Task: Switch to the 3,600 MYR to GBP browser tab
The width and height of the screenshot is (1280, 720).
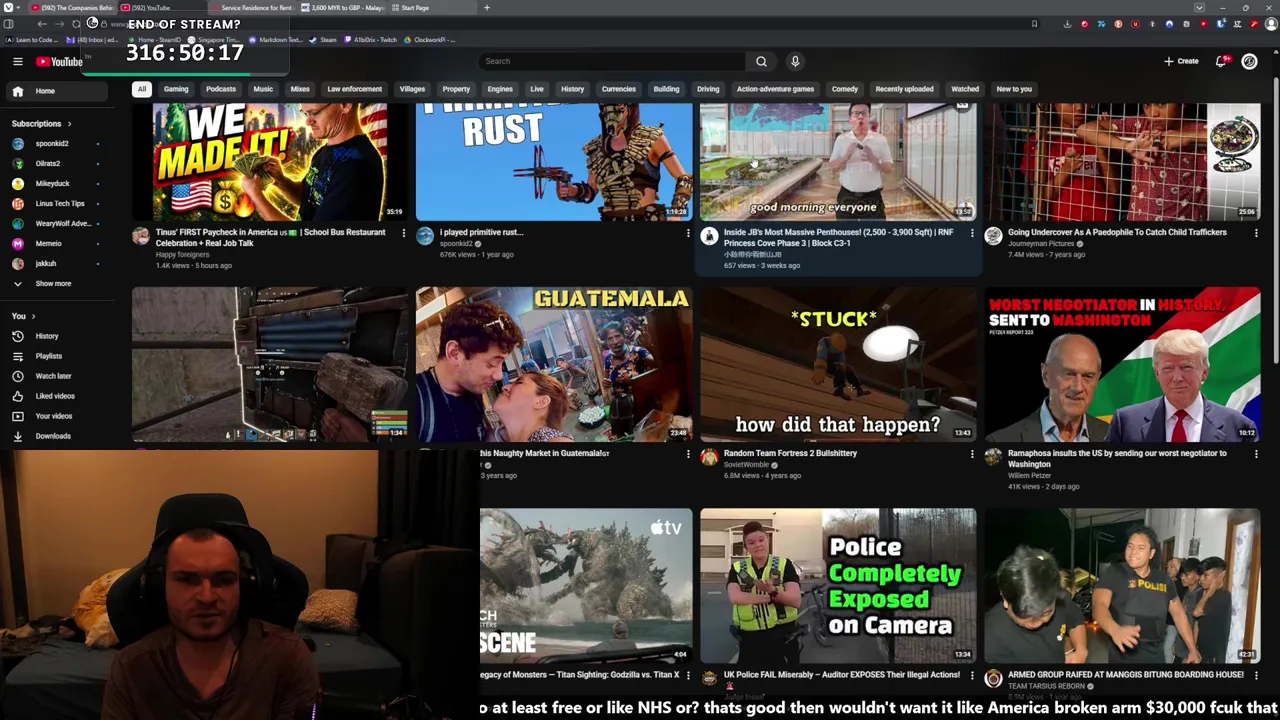Action: coord(344,8)
